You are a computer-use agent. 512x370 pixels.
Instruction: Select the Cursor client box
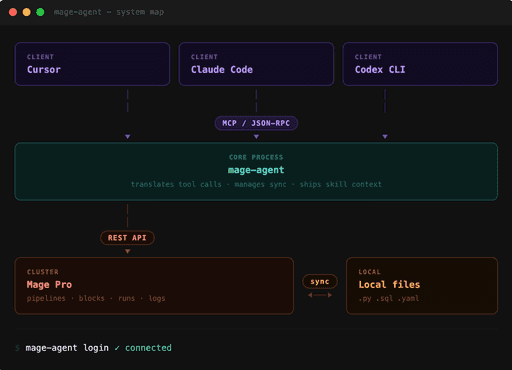pos(92,64)
